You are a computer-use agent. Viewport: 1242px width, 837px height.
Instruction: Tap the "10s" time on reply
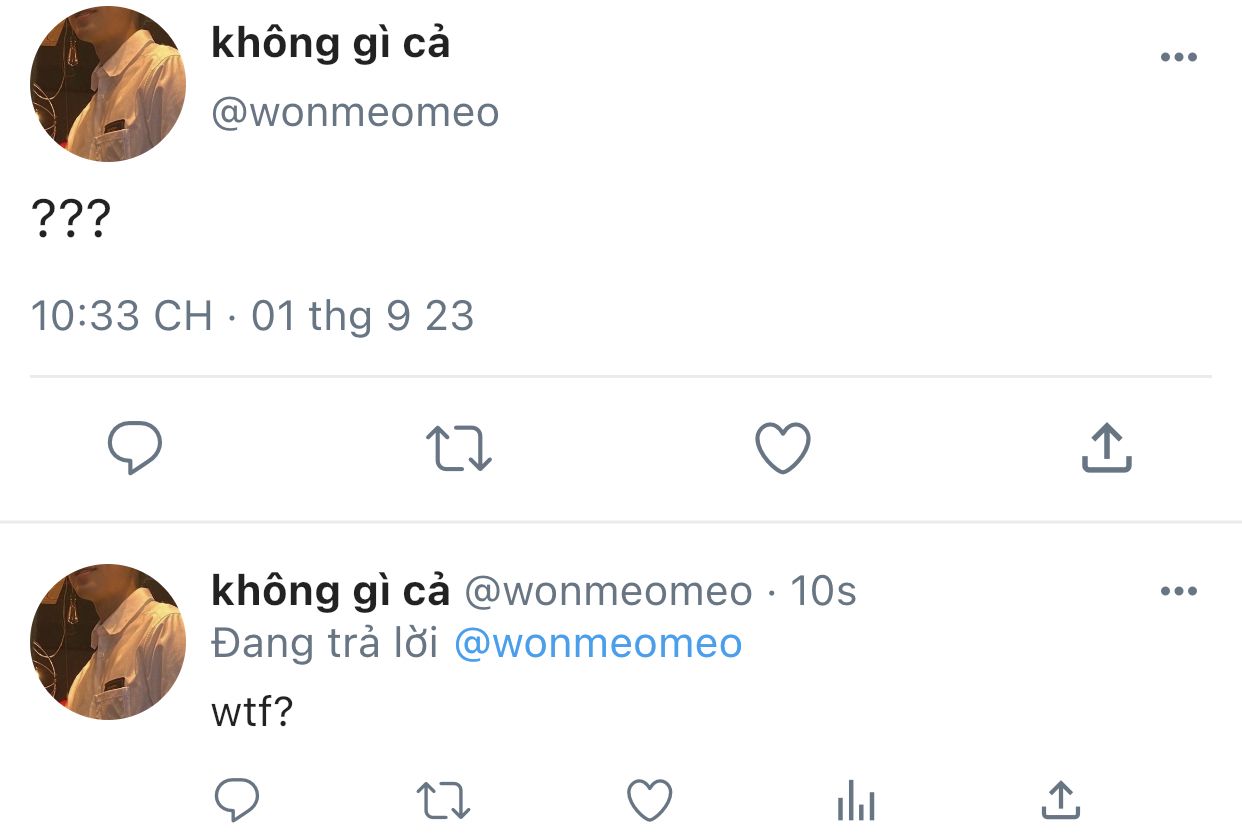click(x=823, y=592)
